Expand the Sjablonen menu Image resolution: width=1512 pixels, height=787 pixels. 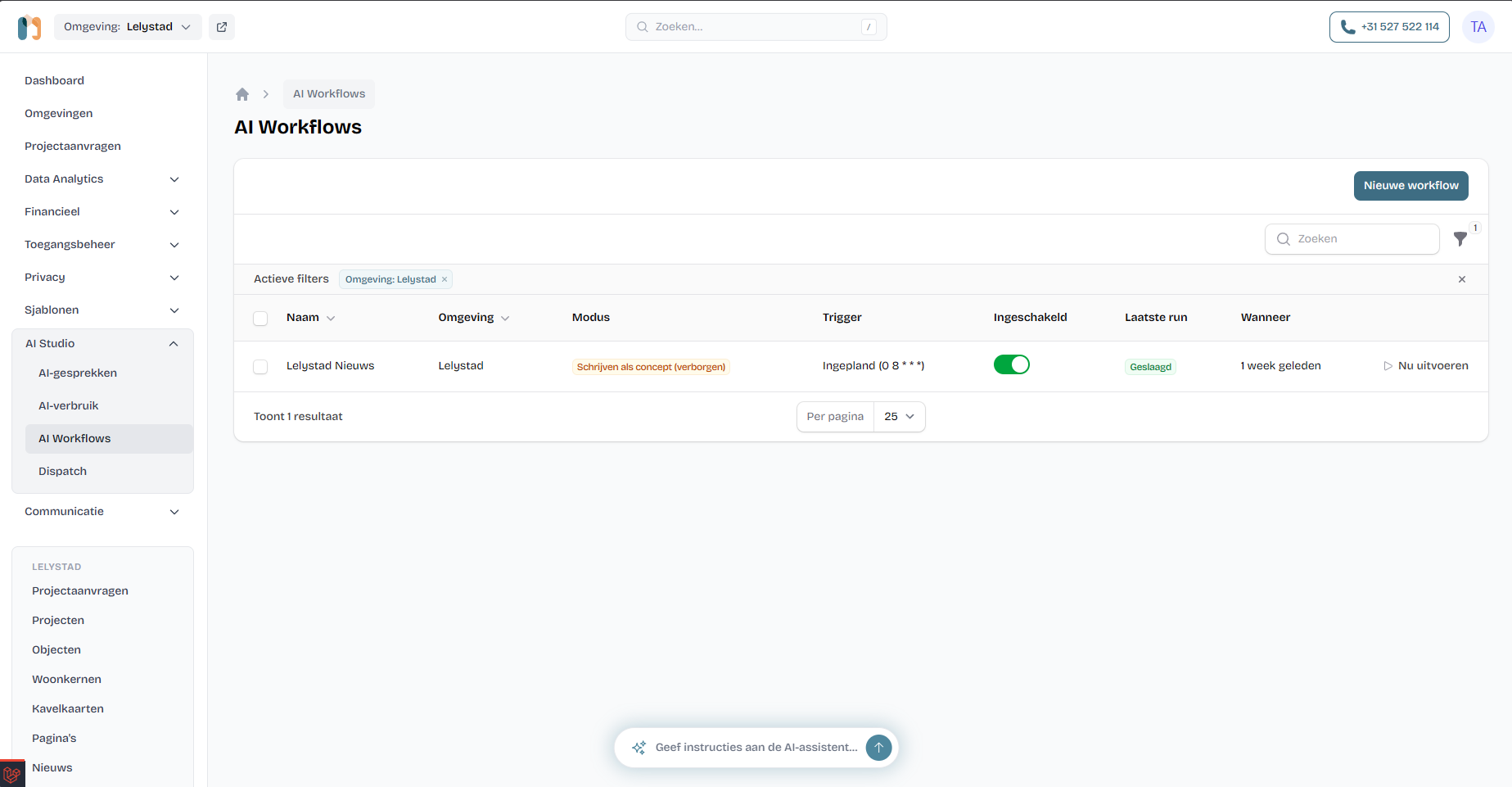coord(102,310)
